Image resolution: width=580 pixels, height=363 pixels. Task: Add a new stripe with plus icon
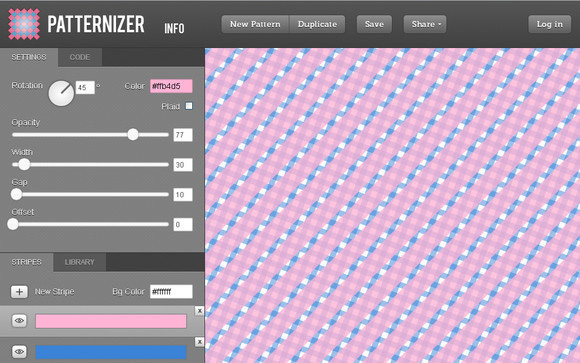click(19, 292)
